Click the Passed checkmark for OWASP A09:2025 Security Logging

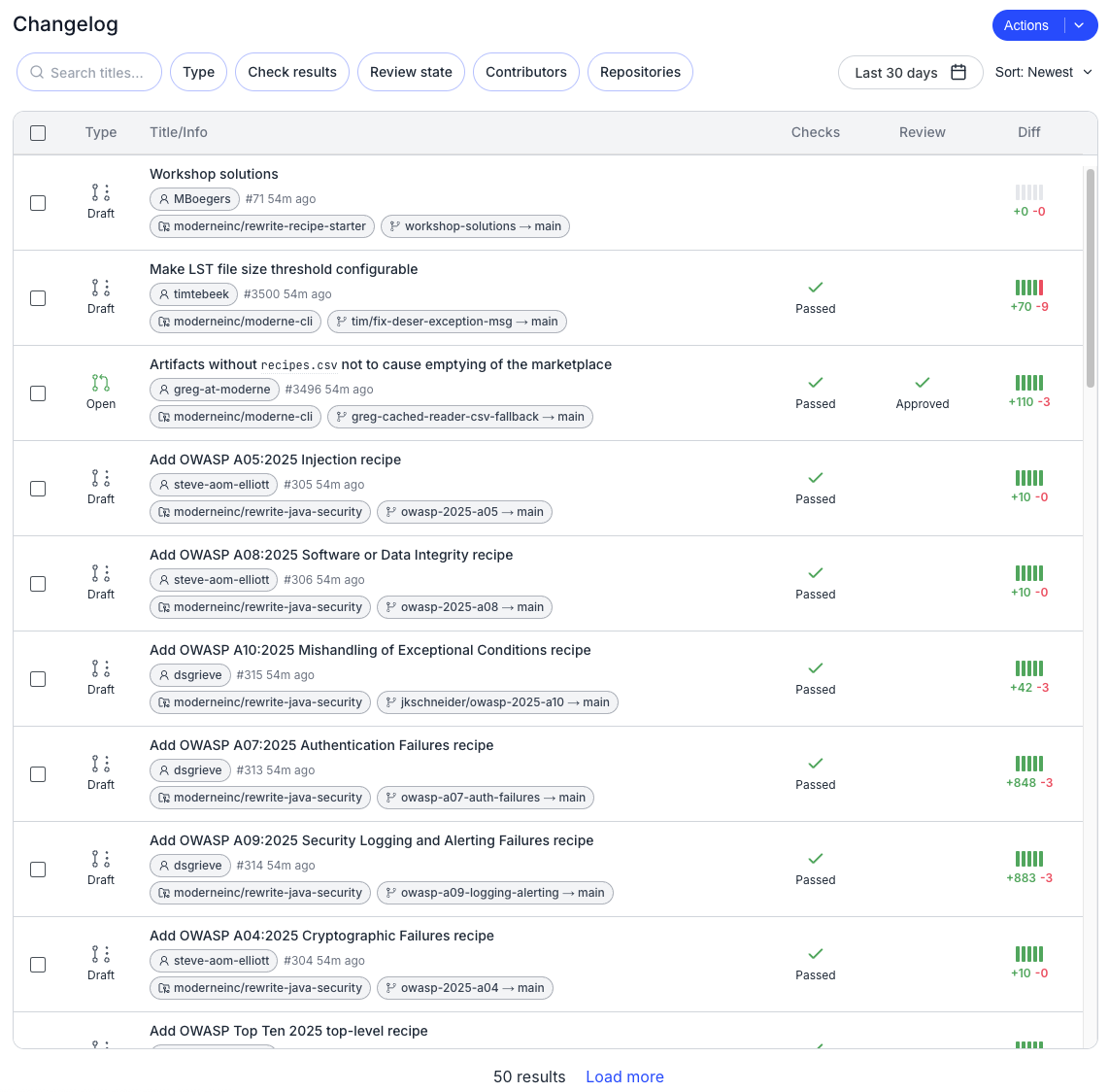pyautogui.click(x=816, y=859)
